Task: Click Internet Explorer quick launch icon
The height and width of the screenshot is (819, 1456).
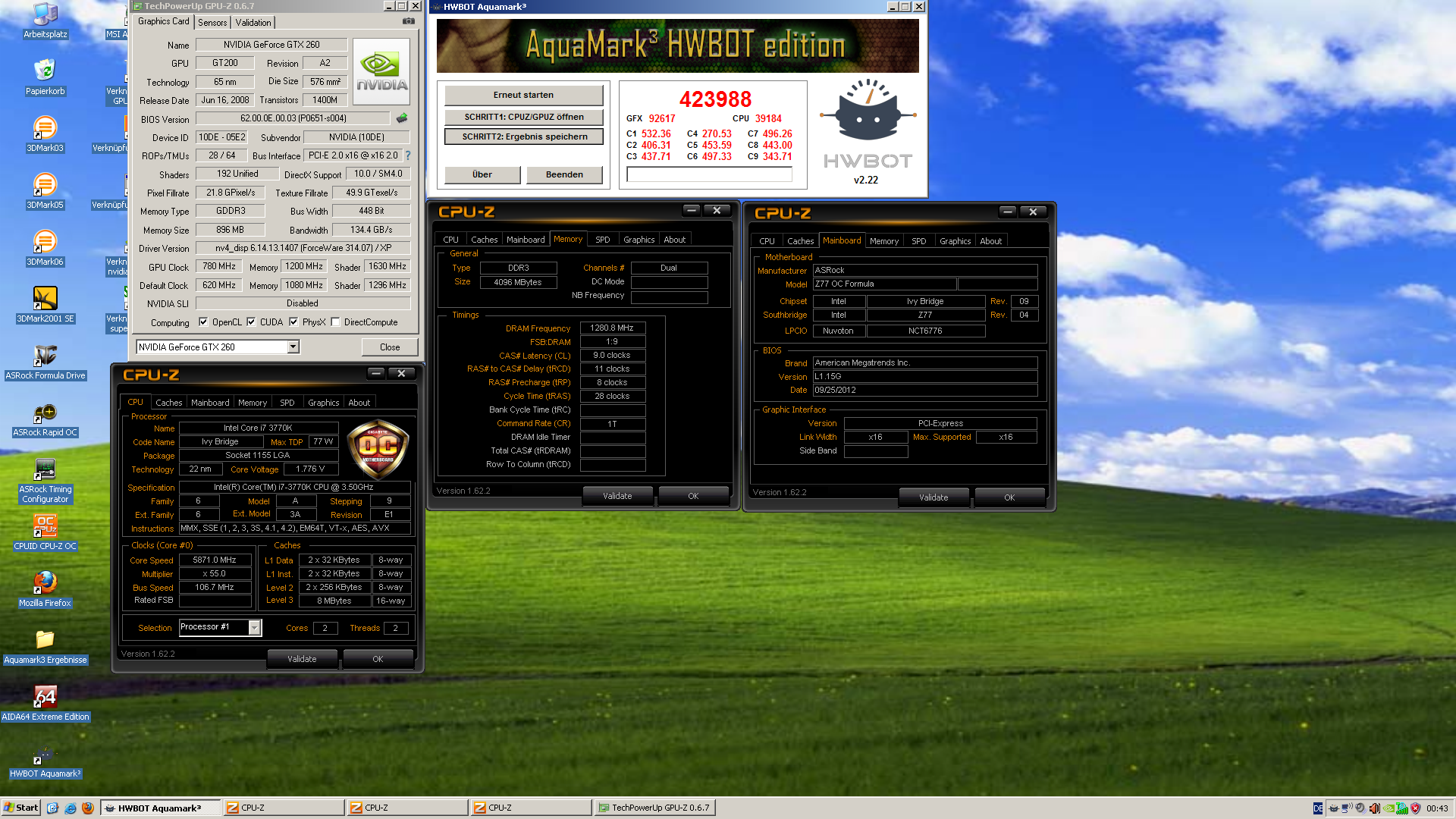Action: click(x=71, y=808)
